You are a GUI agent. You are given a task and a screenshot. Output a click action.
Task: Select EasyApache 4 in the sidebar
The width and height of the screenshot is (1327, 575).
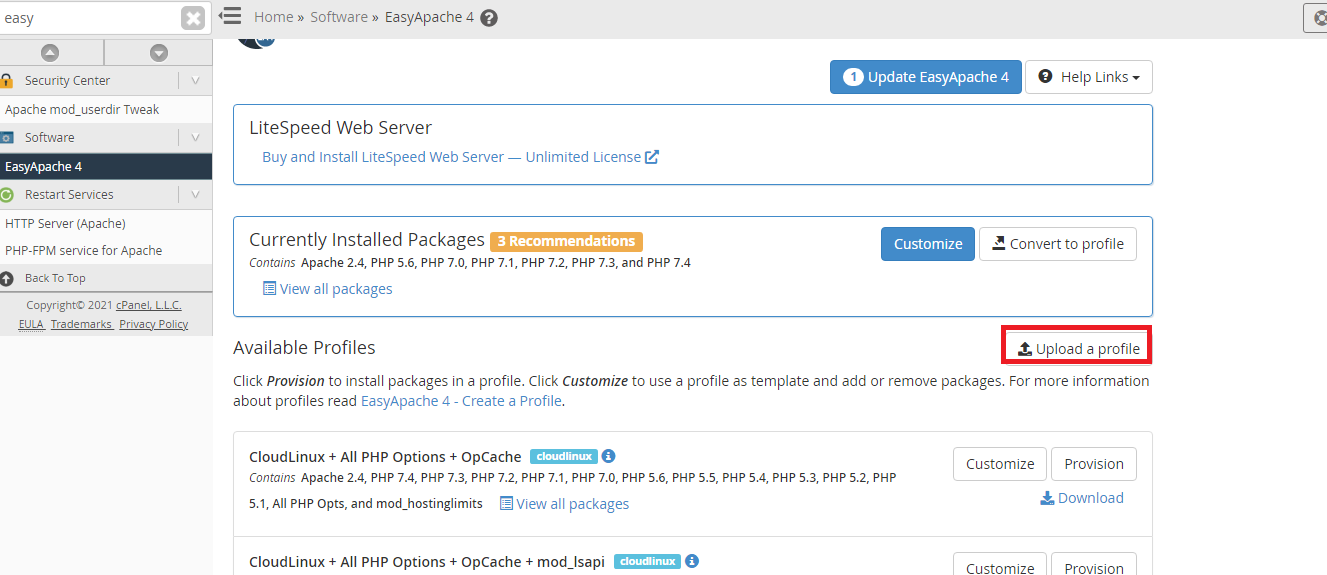[x=106, y=167]
